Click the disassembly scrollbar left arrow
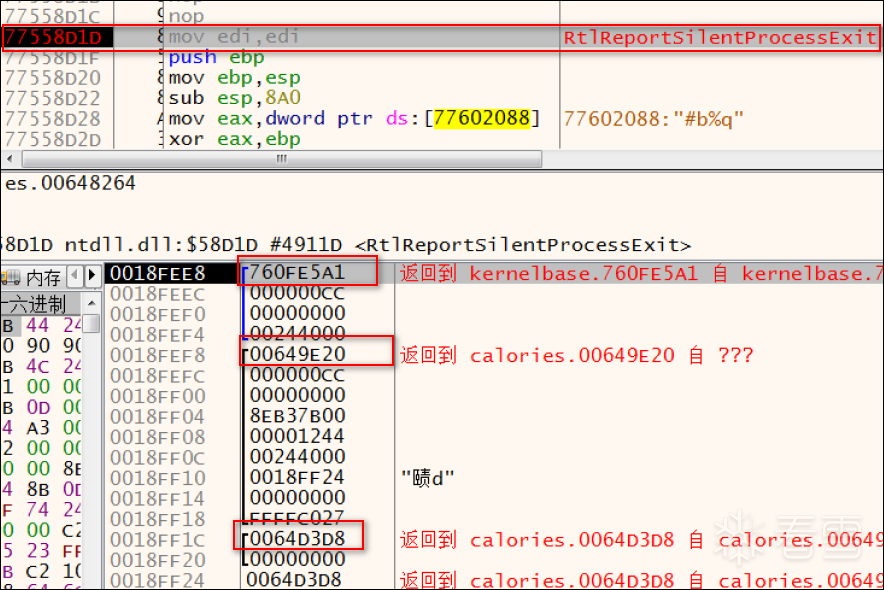Image resolution: width=884 pixels, height=590 pixels. coord(9,159)
